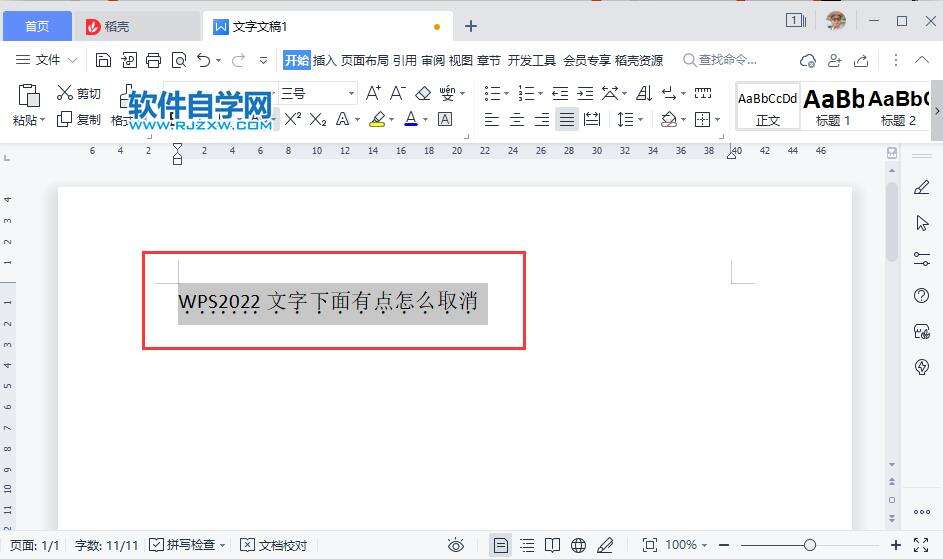The height and width of the screenshot is (559, 943).
Task: Toggle justify alignment
Action: pyautogui.click(x=567, y=119)
